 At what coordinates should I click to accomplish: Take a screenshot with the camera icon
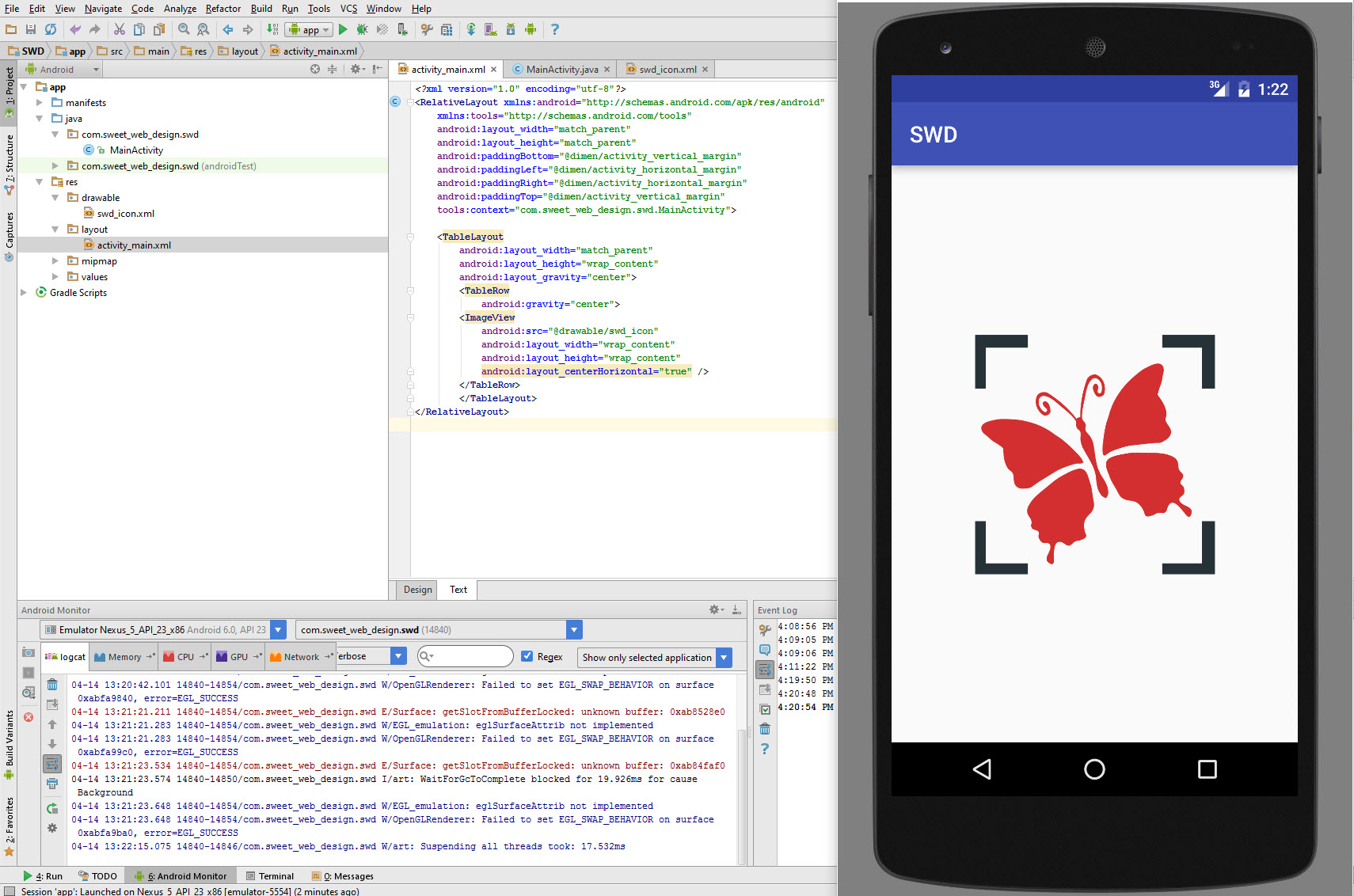click(29, 652)
